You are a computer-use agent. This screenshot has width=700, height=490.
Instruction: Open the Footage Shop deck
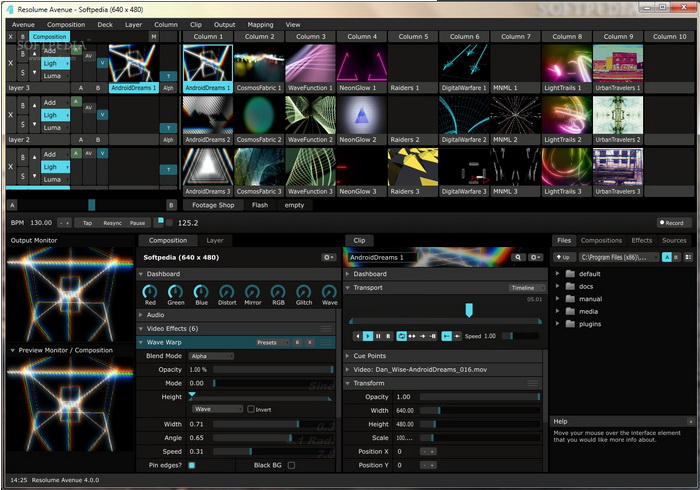click(213, 205)
